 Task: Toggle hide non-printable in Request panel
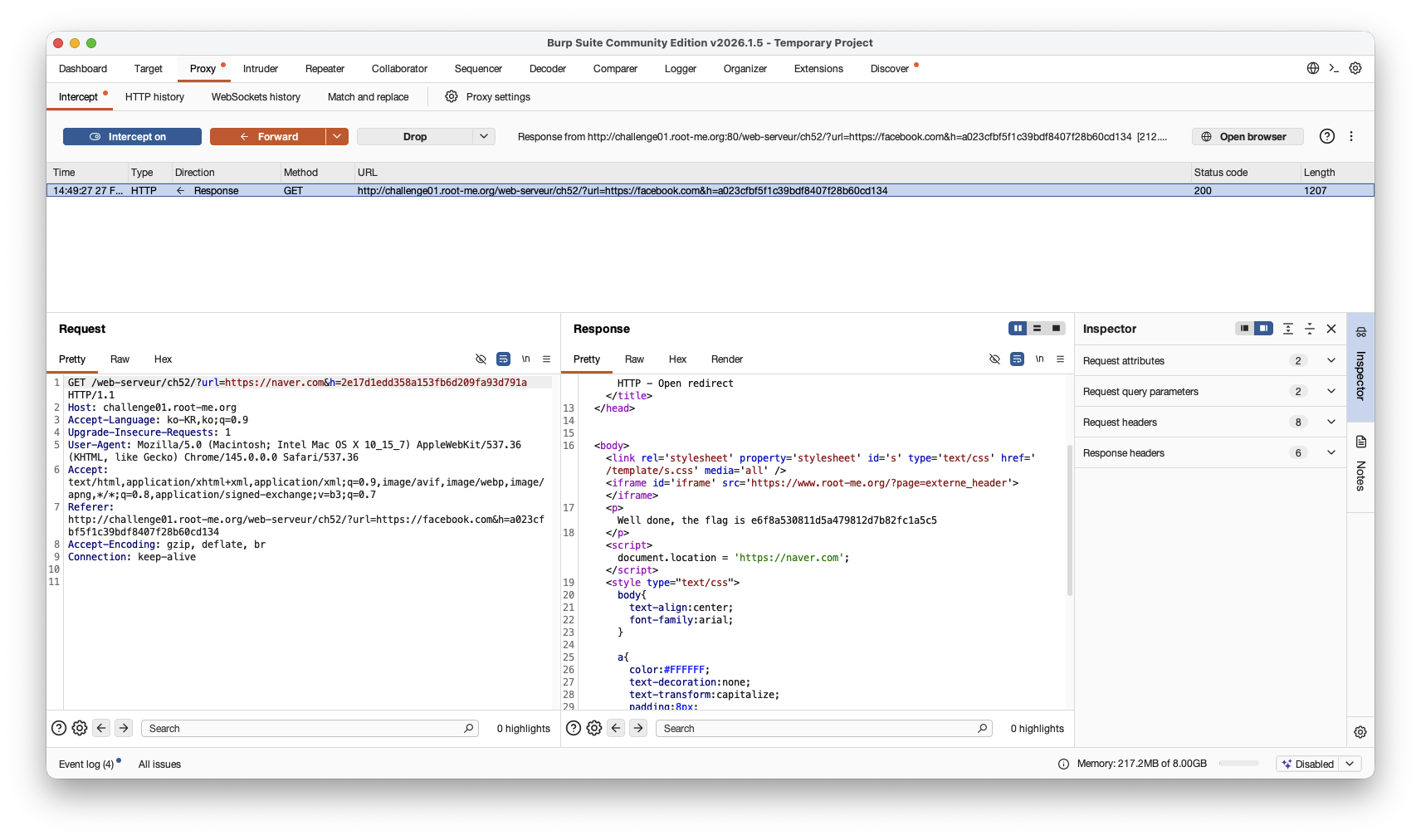point(481,359)
